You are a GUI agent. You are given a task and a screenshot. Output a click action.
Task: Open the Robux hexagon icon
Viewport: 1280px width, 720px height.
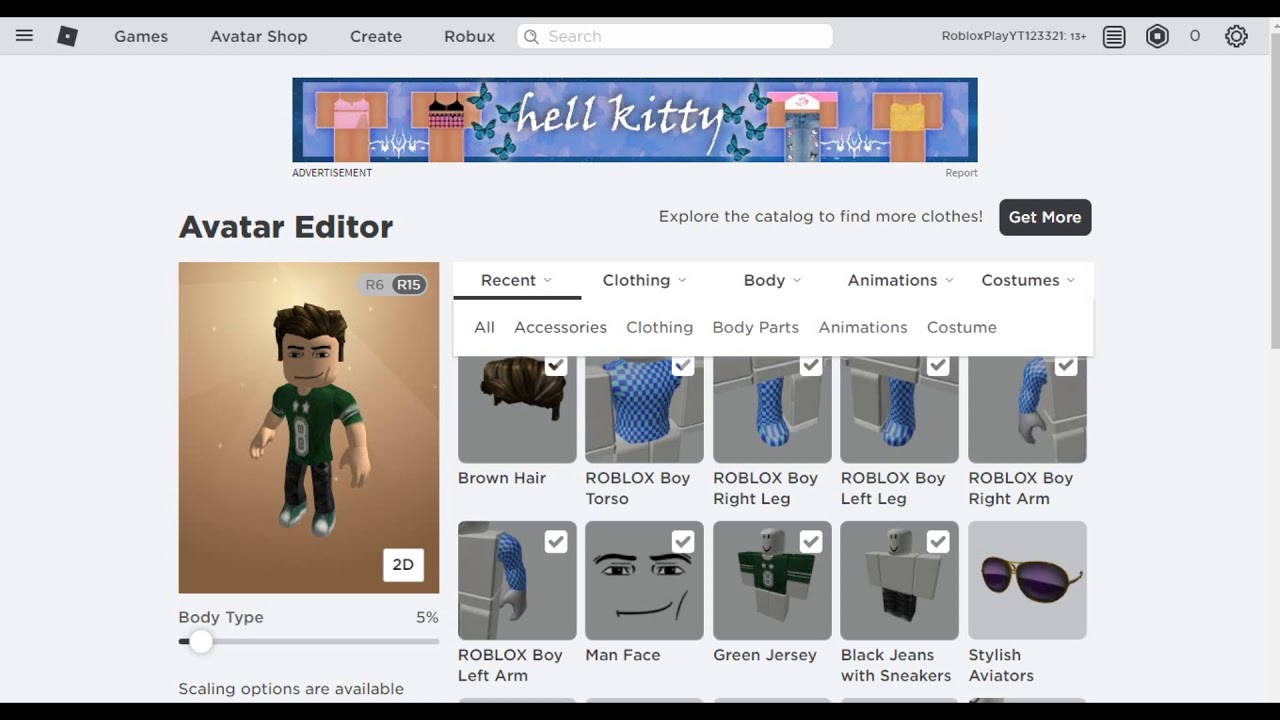[x=1157, y=37]
